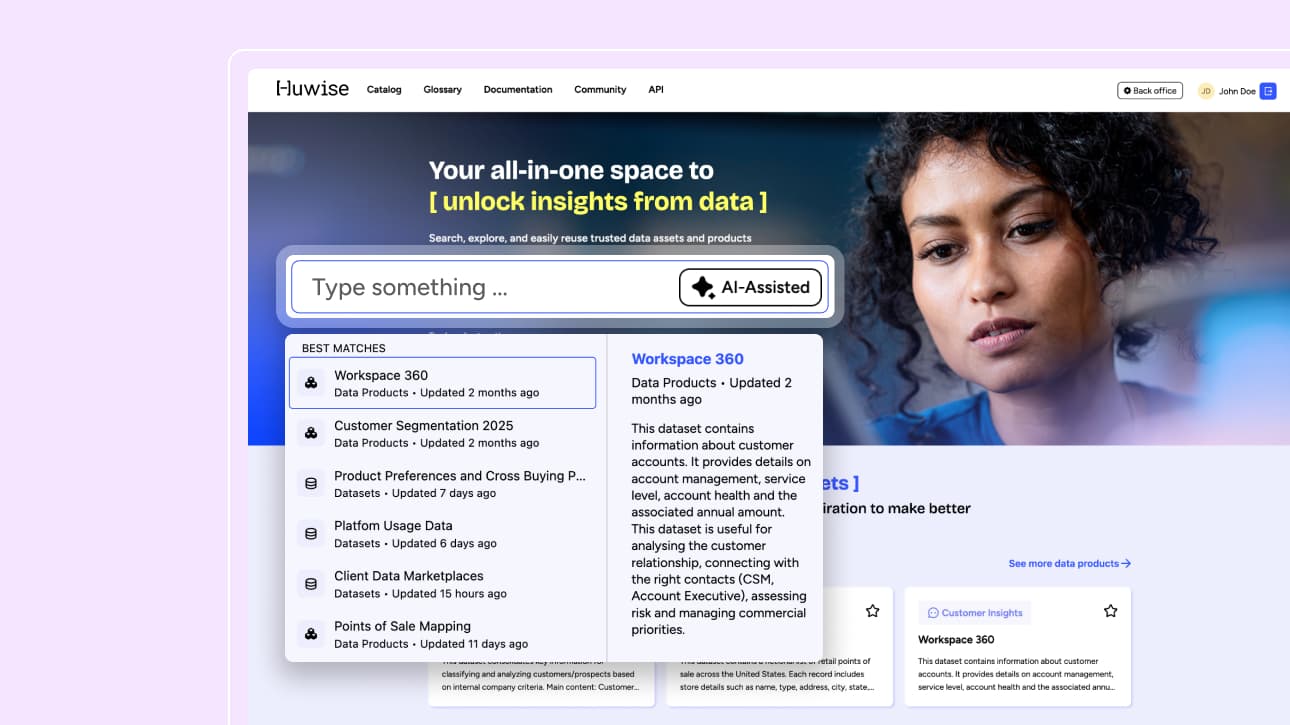Screen dimensions: 1290x725
Task: Click the Workspace 360 data product icon
Action: tap(311, 383)
